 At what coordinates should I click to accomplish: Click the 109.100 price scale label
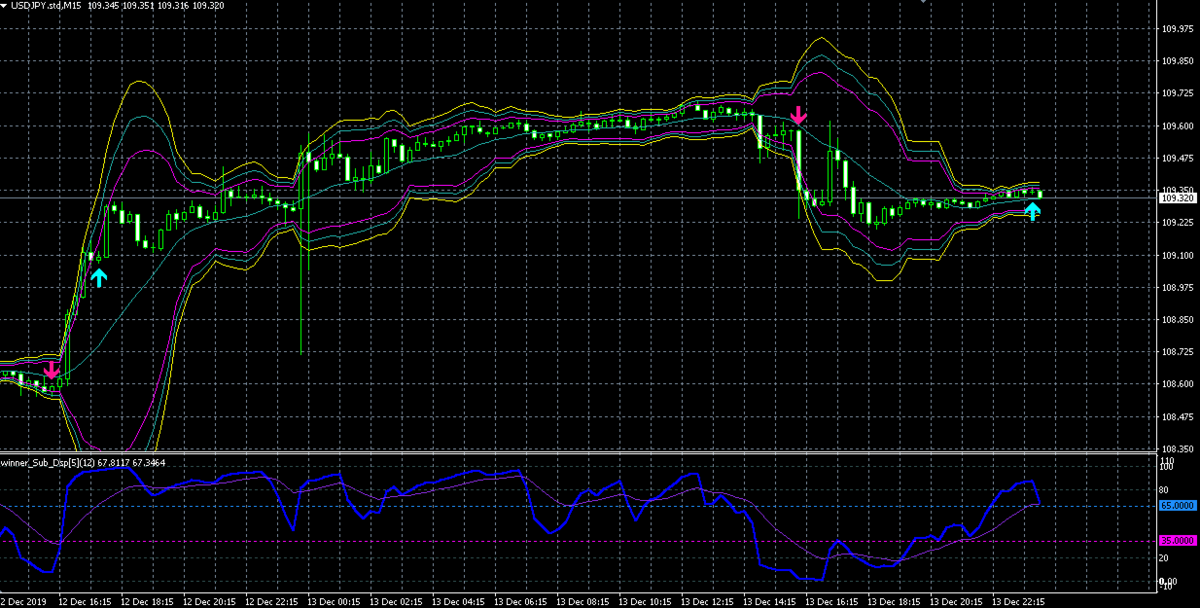coord(1178,255)
